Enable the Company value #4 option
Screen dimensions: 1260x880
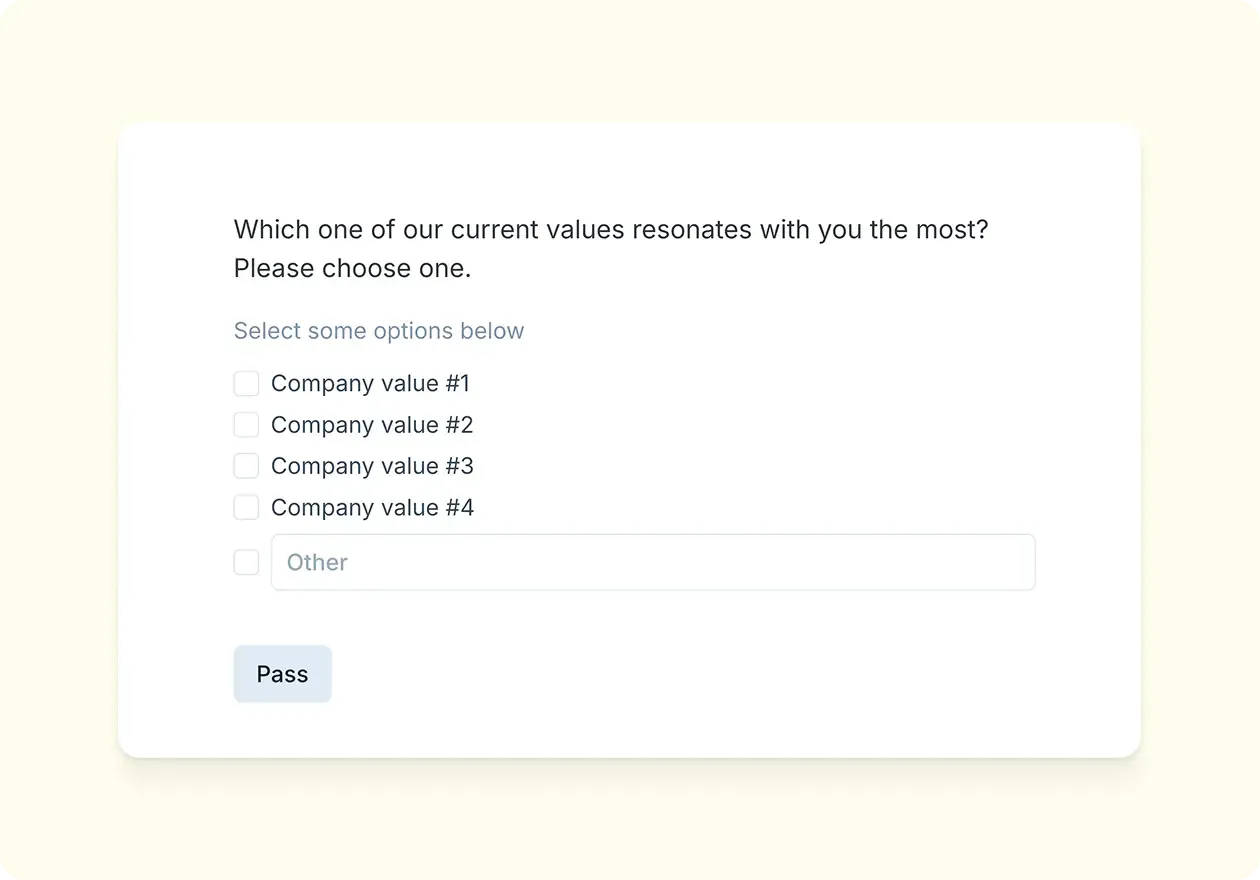(246, 507)
